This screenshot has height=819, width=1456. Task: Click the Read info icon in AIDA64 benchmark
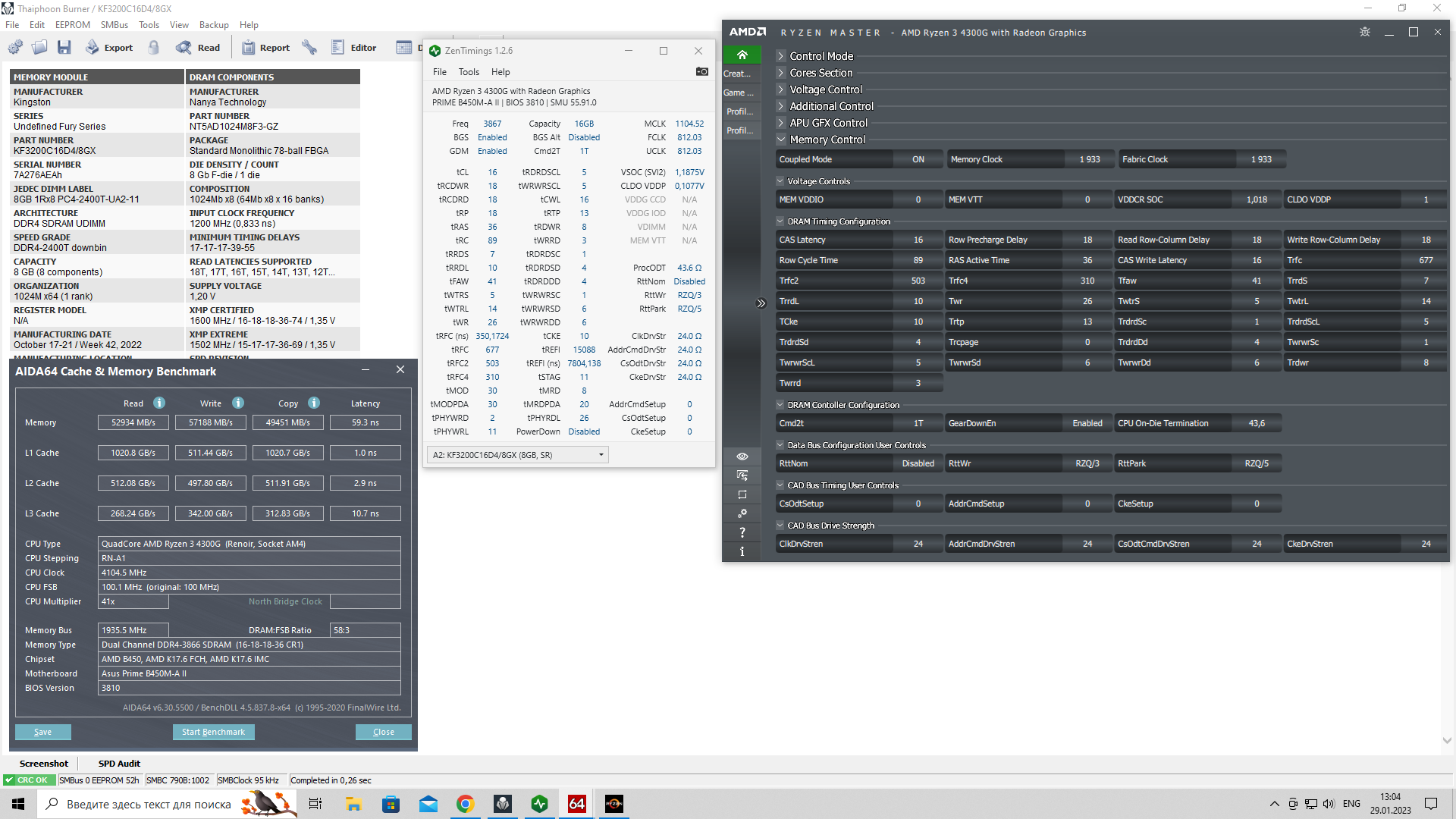(159, 403)
